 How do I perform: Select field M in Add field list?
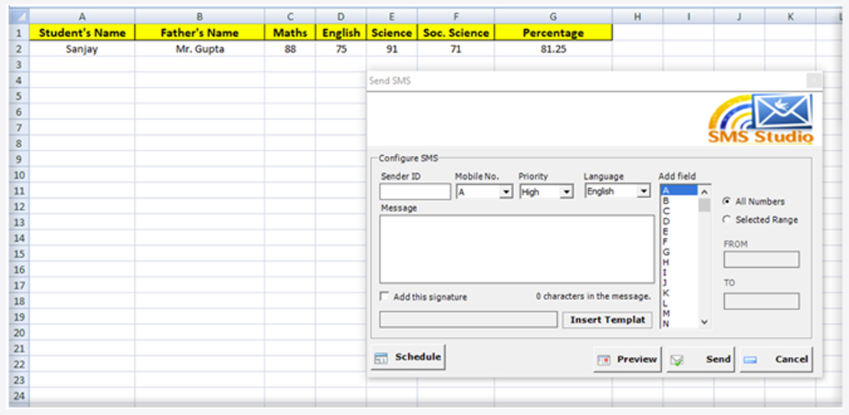pos(679,314)
